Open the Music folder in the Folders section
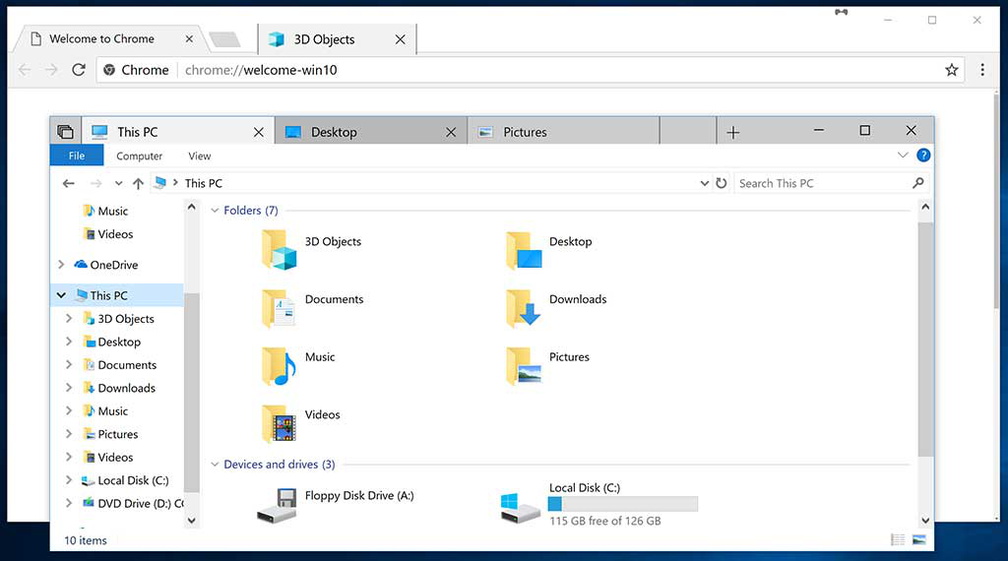 click(279, 366)
